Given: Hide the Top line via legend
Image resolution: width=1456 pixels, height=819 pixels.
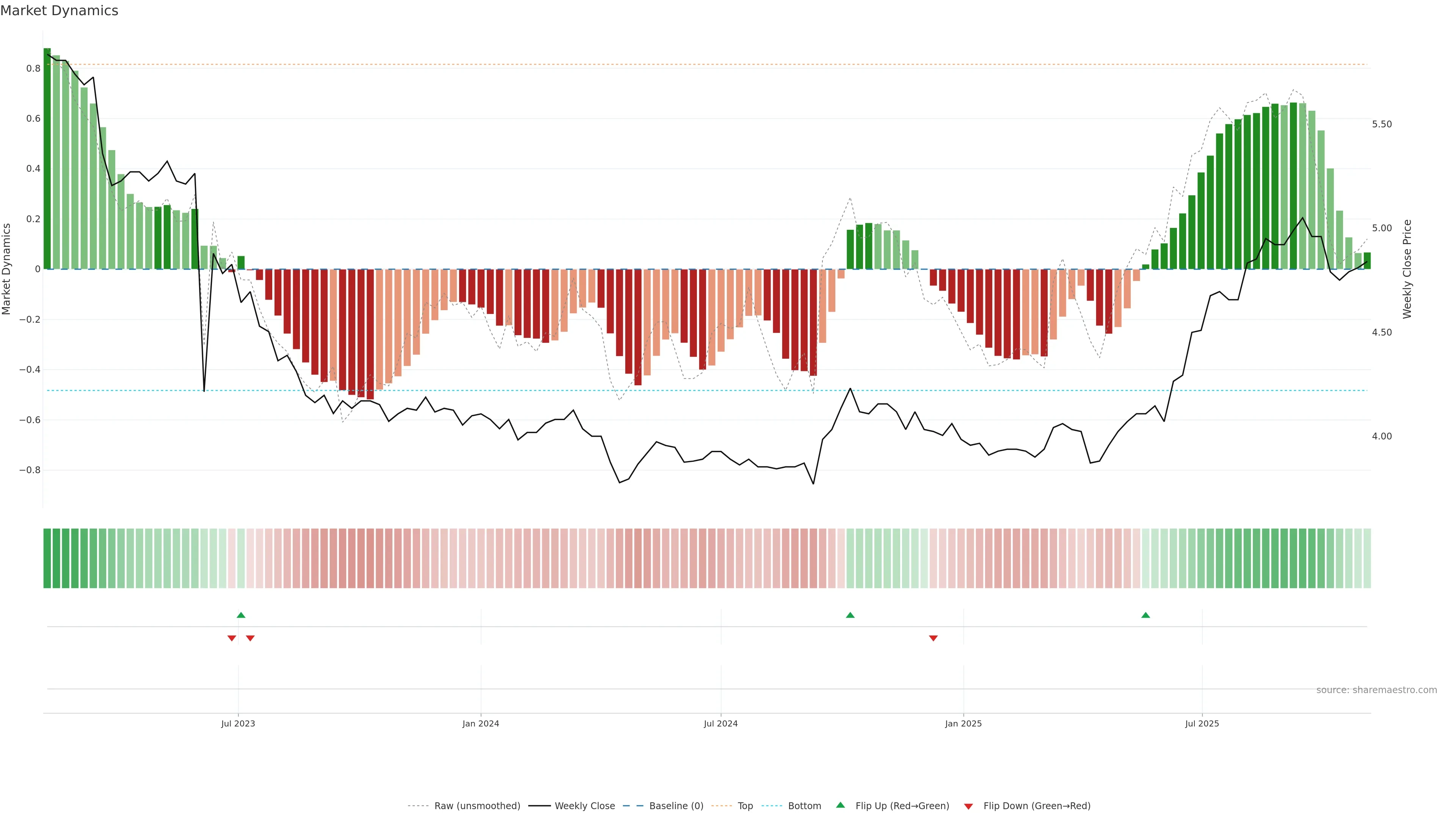Looking at the screenshot, I should coord(745,806).
